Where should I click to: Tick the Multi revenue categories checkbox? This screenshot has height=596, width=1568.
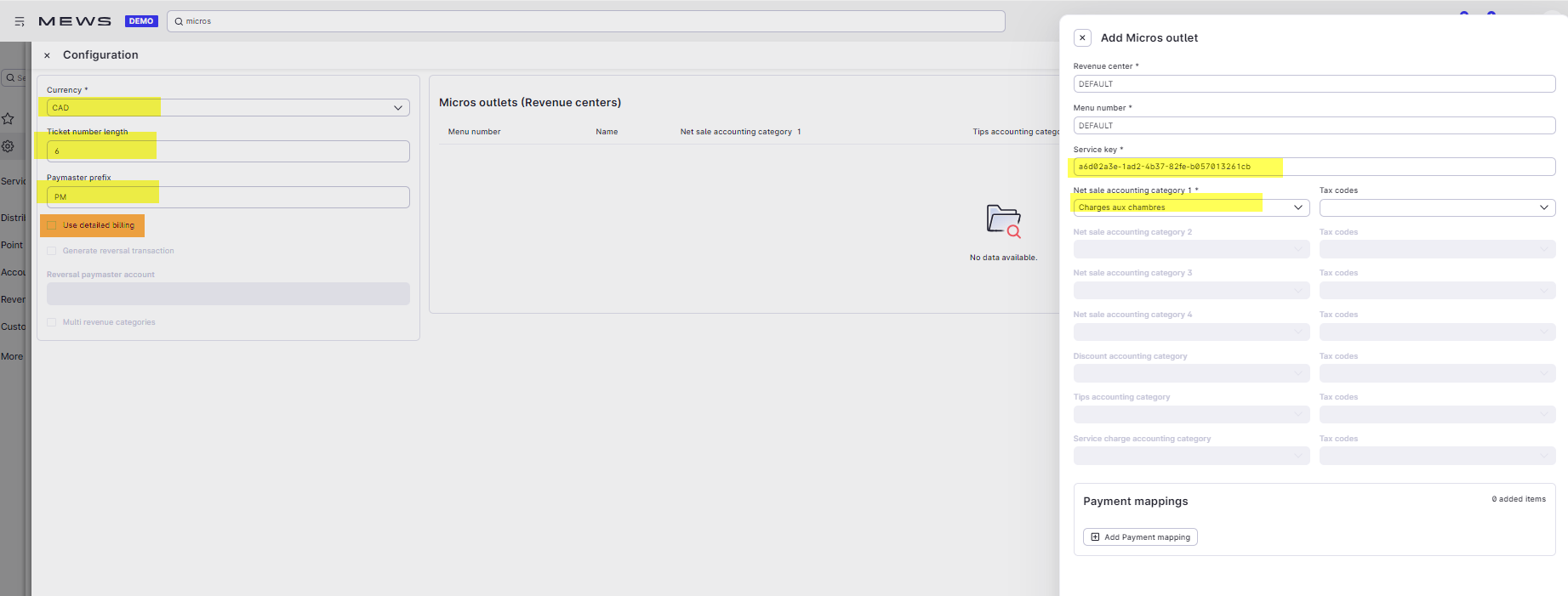coord(52,322)
